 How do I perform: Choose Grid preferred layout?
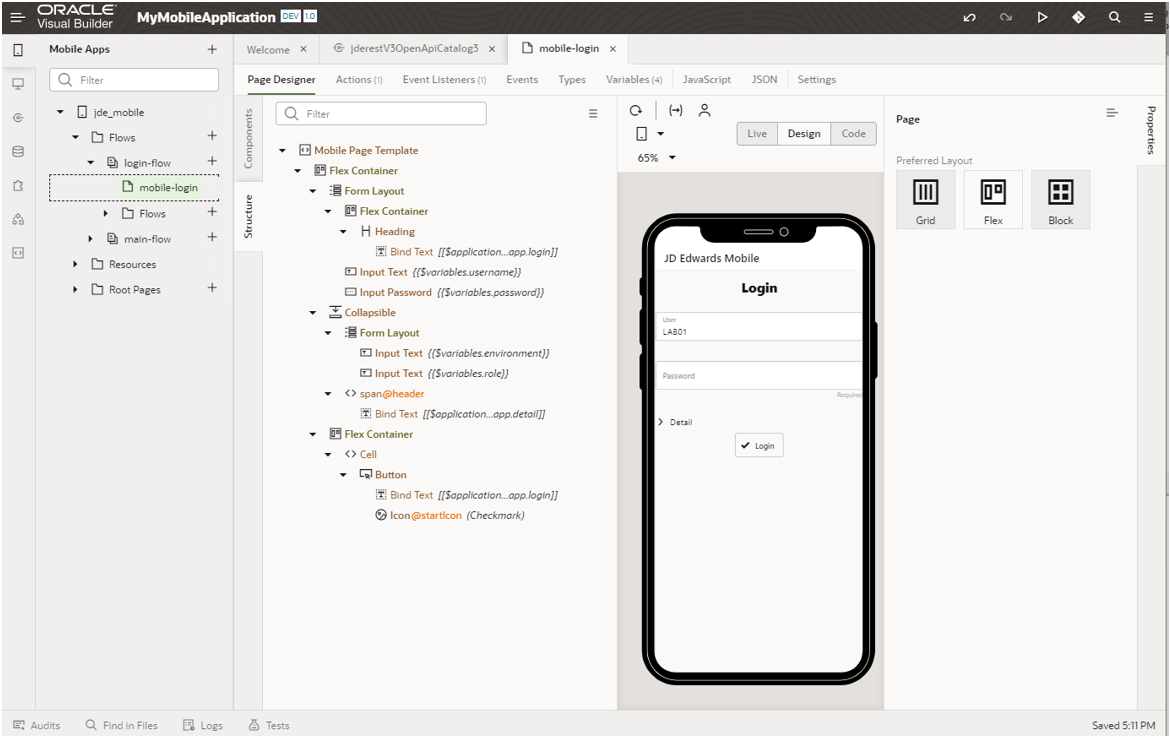pos(925,199)
